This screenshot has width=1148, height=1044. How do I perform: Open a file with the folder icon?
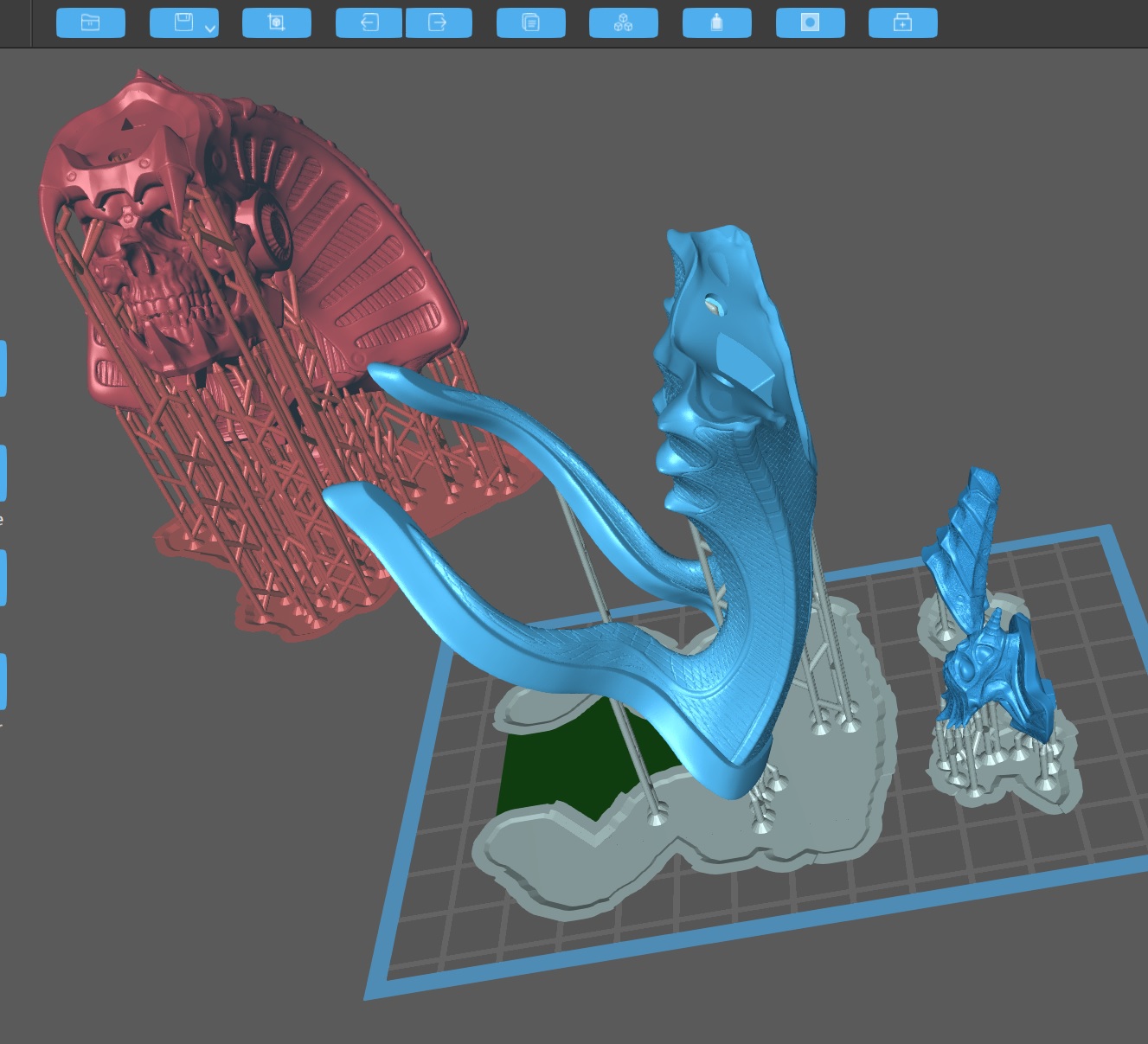91,23
